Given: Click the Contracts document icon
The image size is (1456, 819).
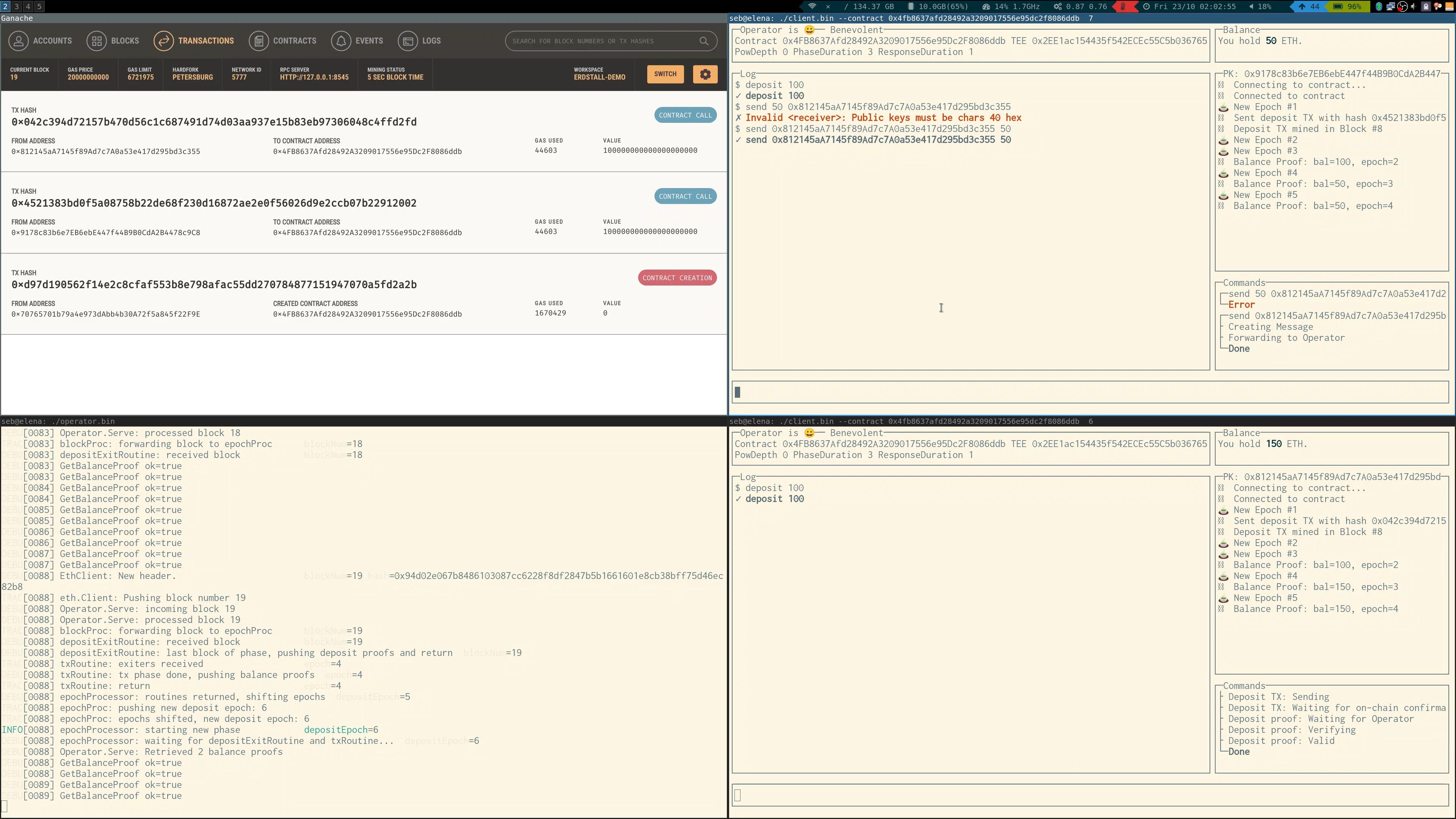Looking at the screenshot, I should pos(259,41).
